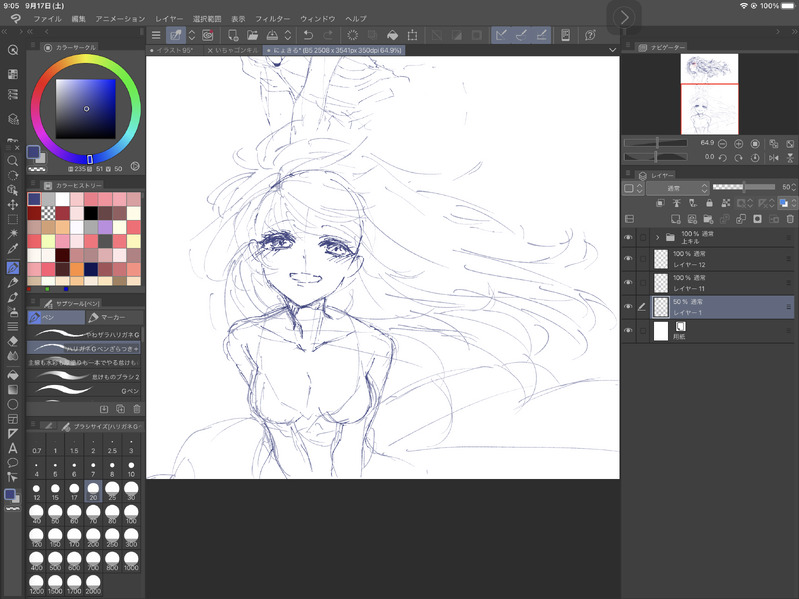Toggle snap to ruler icon in command bar
Viewport: 799px width, 599px height.
pyautogui.click(x=501, y=35)
